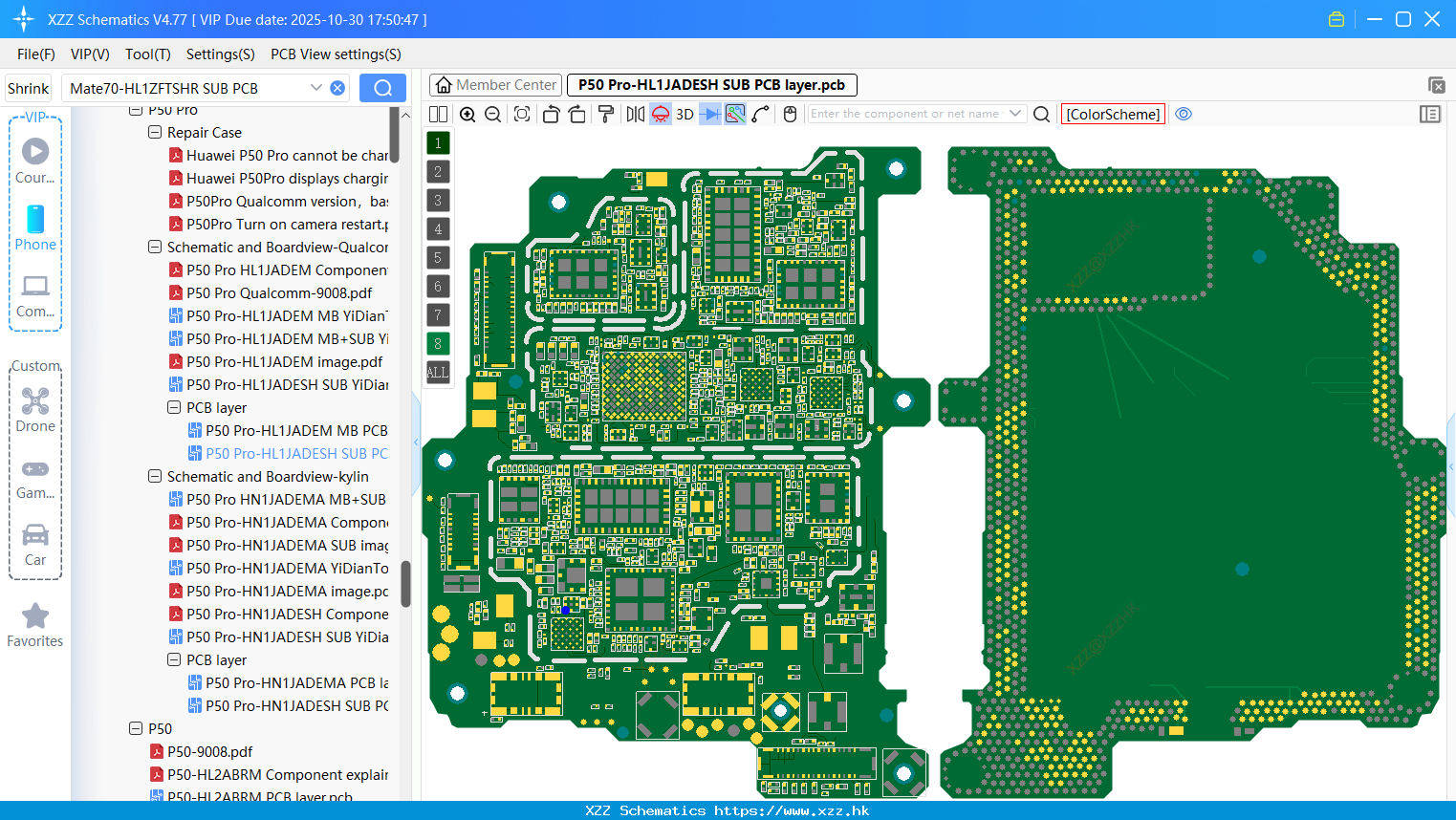Image resolution: width=1456 pixels, height=820 pixels.
Task: Select PCB layer 4
Action: (438, 228)
